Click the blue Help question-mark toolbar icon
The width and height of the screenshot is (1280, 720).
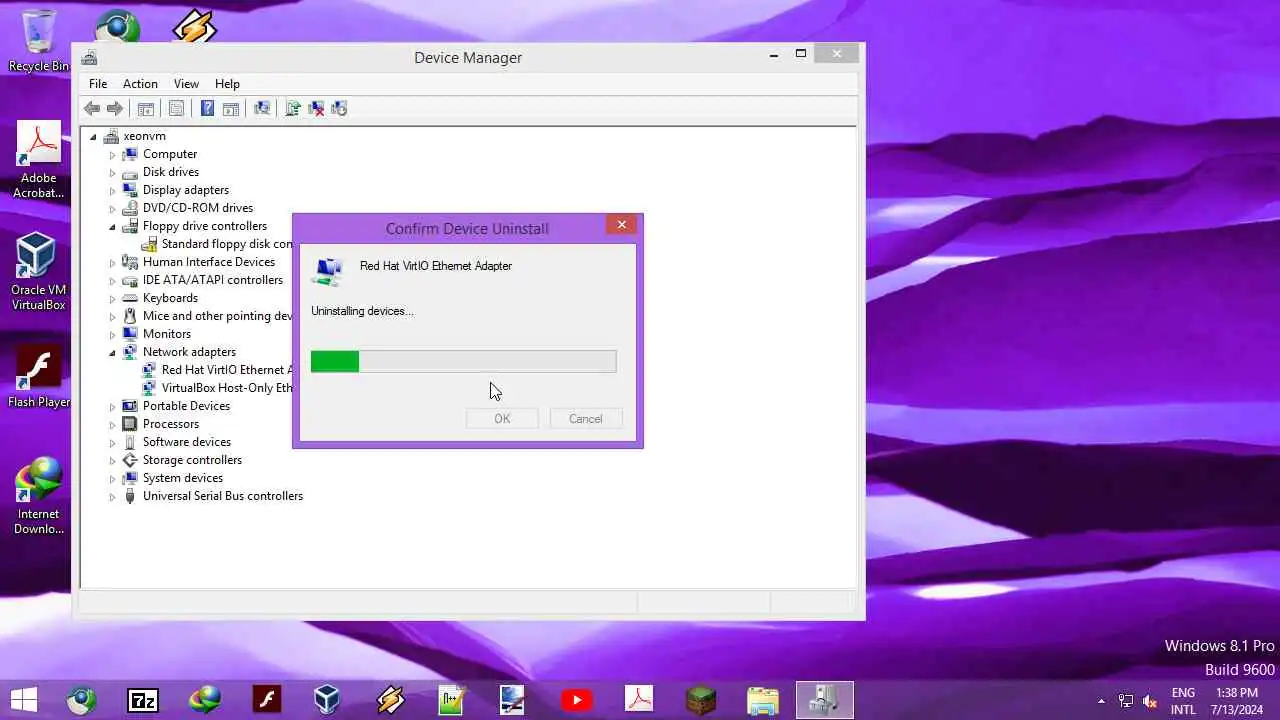point(207,109)
